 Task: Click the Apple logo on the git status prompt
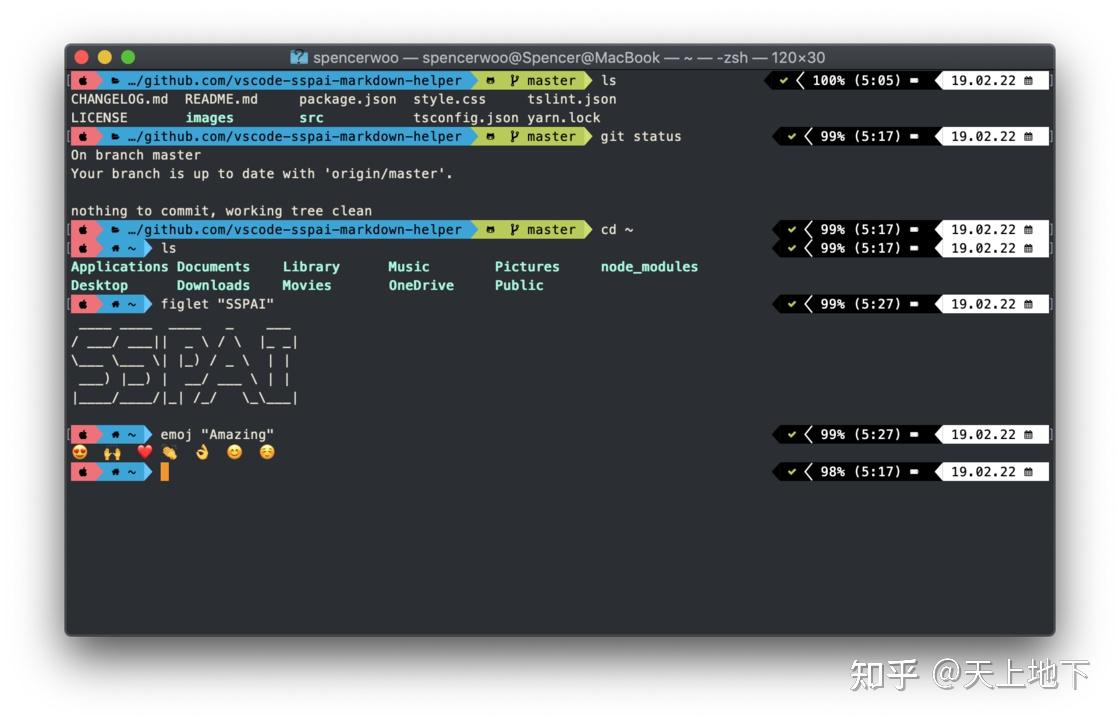click(x=83, y=136)
